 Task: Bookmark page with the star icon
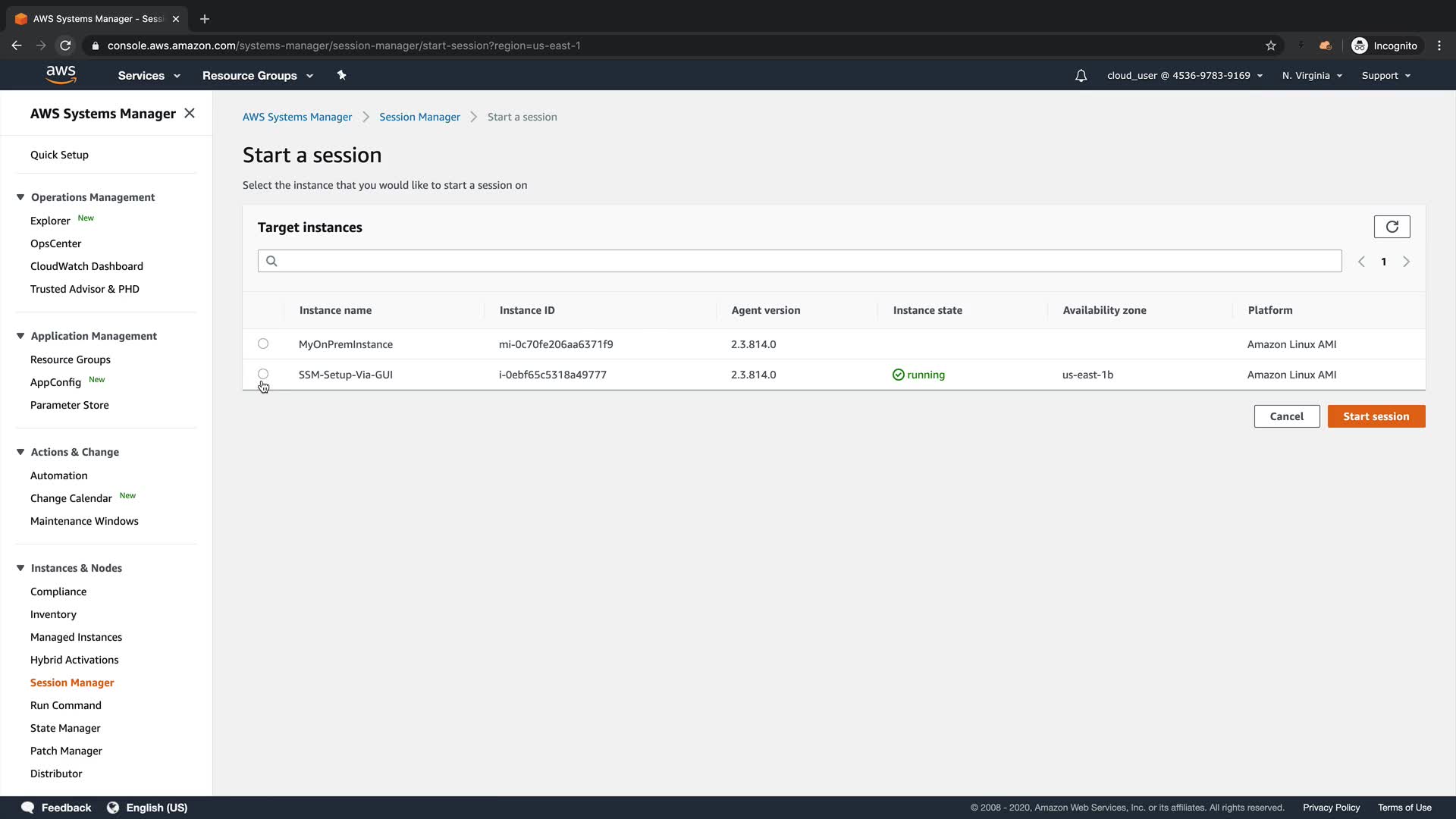click(x=1271, y=45)
